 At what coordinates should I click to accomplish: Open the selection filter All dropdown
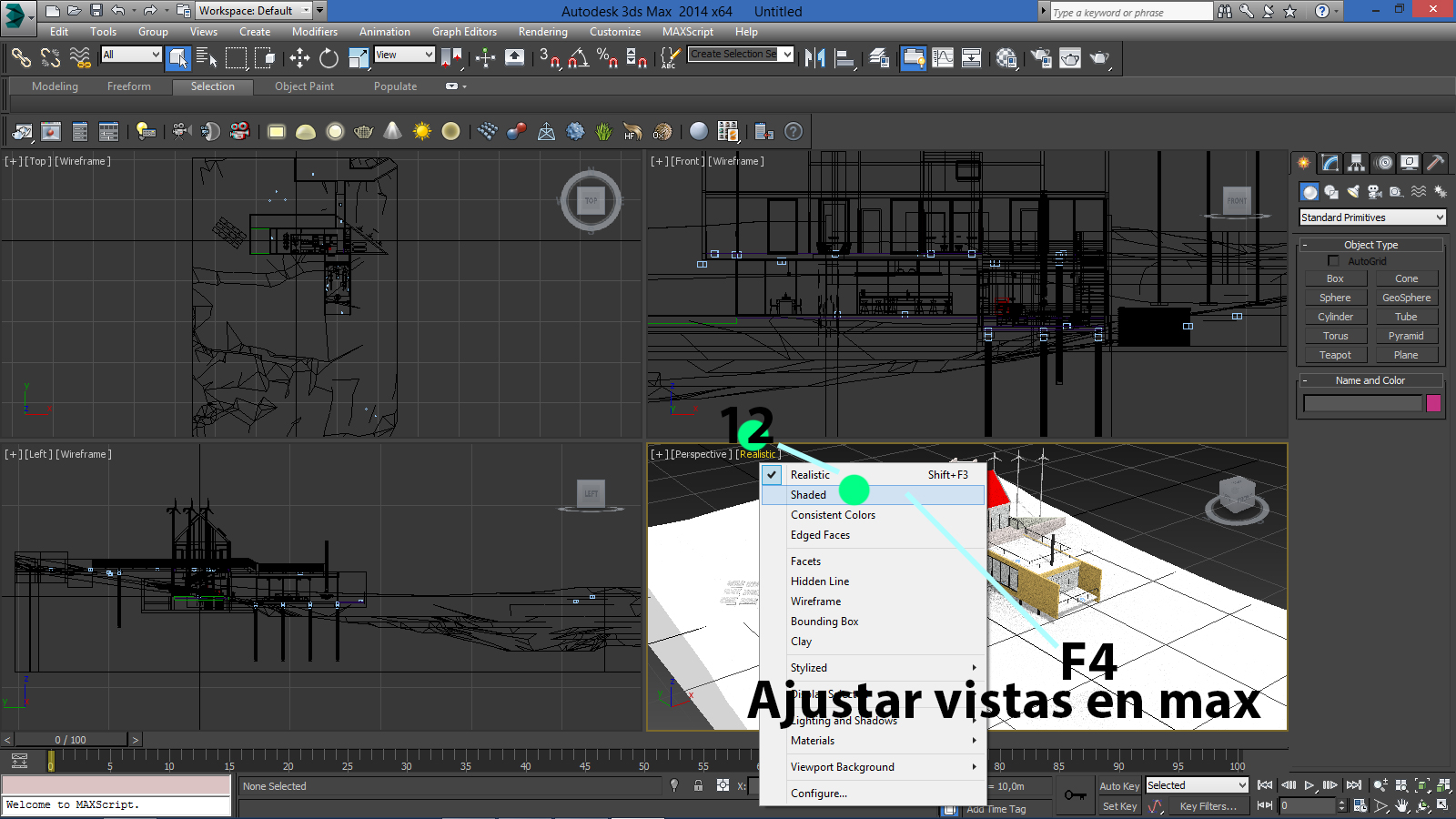(x=131, y=55)
